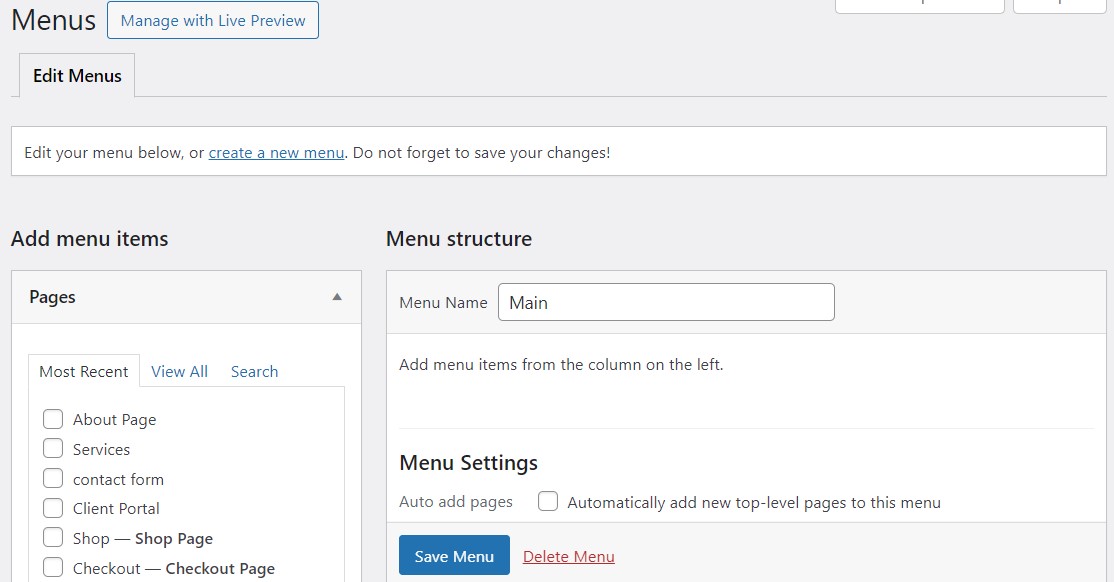Open the Search tab in Pages
The width and height of the screenshot is (1114, 582).
click(x=254, y=371)
